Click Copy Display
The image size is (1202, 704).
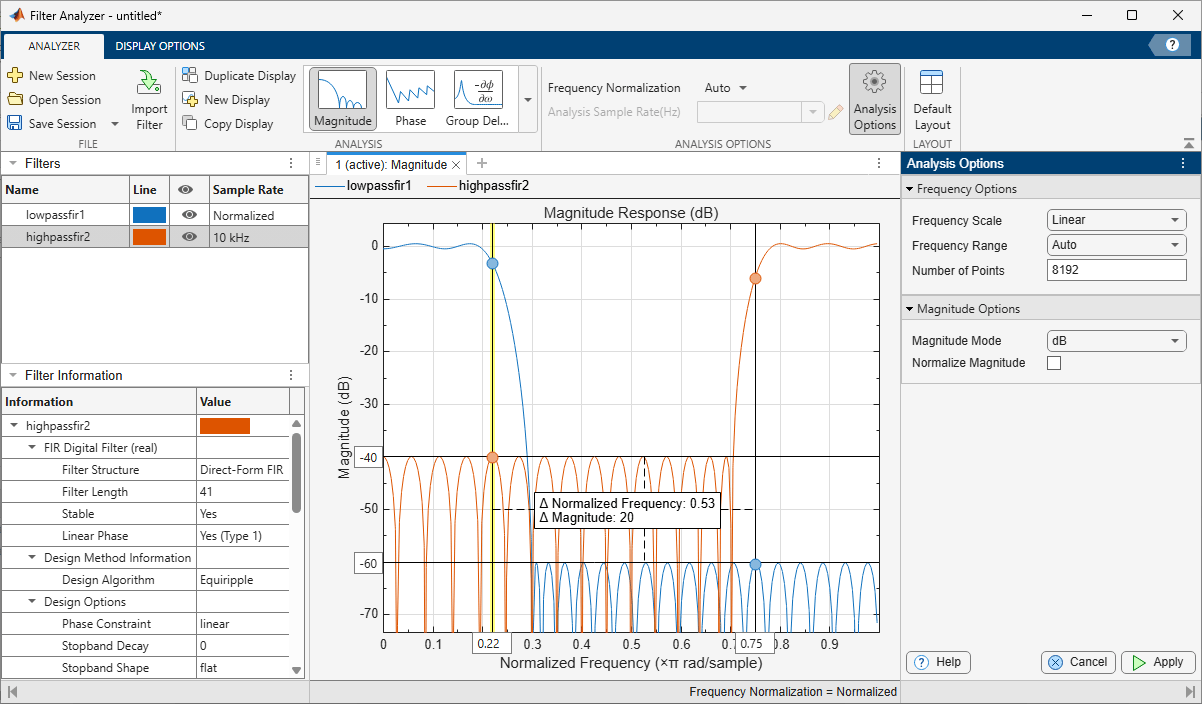tap(228, 124)
